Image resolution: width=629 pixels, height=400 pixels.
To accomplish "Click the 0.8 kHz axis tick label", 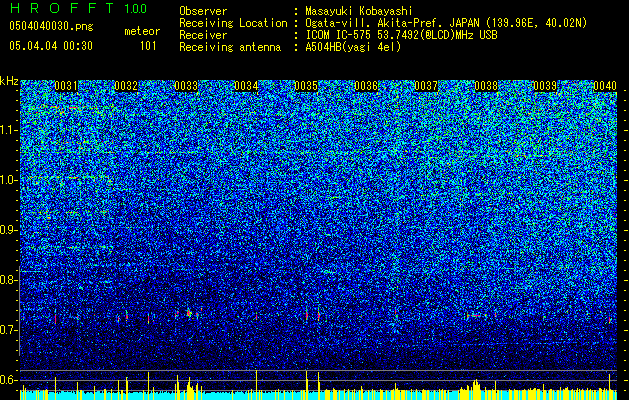I will [x=8, y=280].
